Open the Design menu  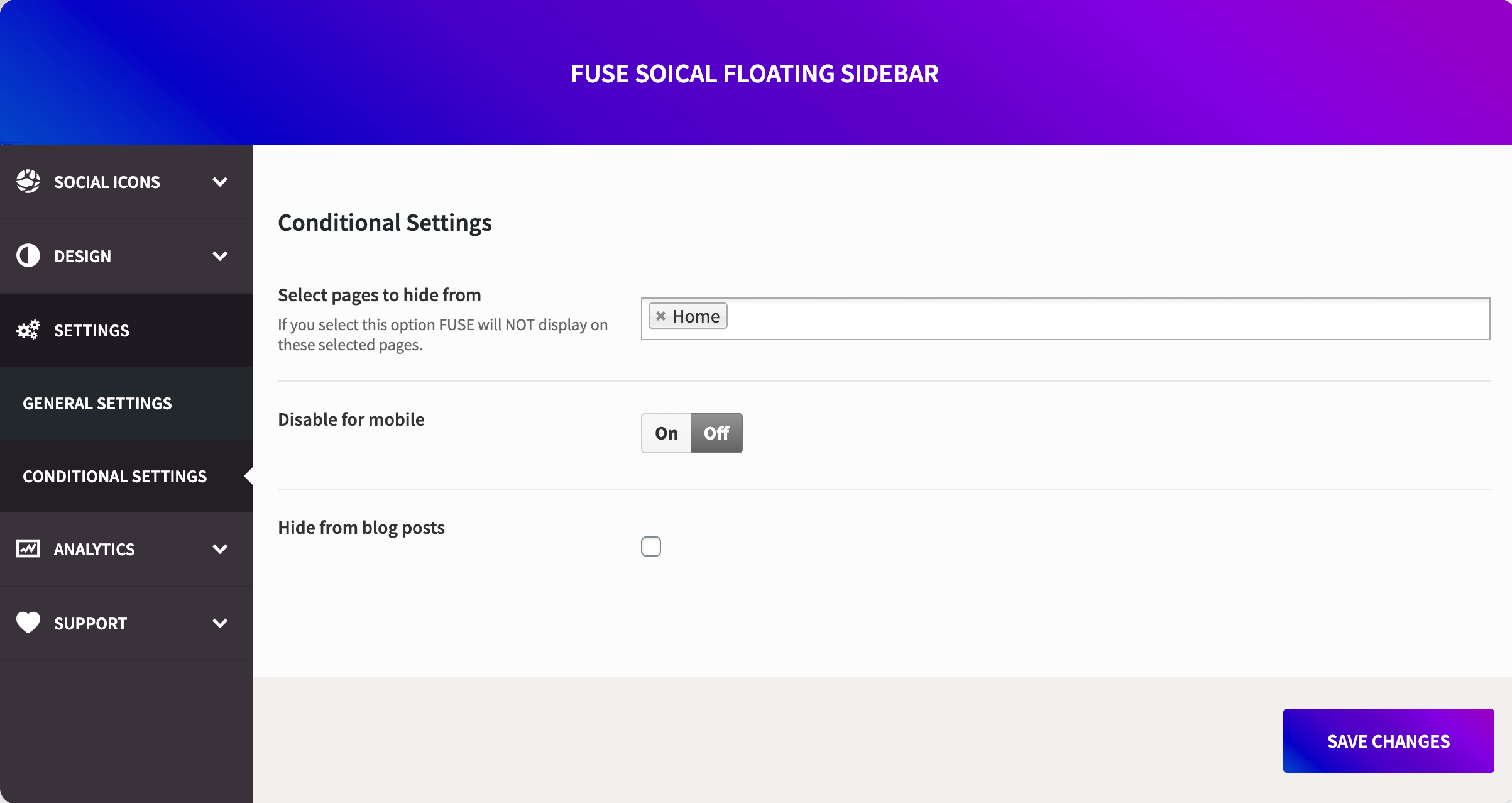pyautogui.click(x=126, y=256)
